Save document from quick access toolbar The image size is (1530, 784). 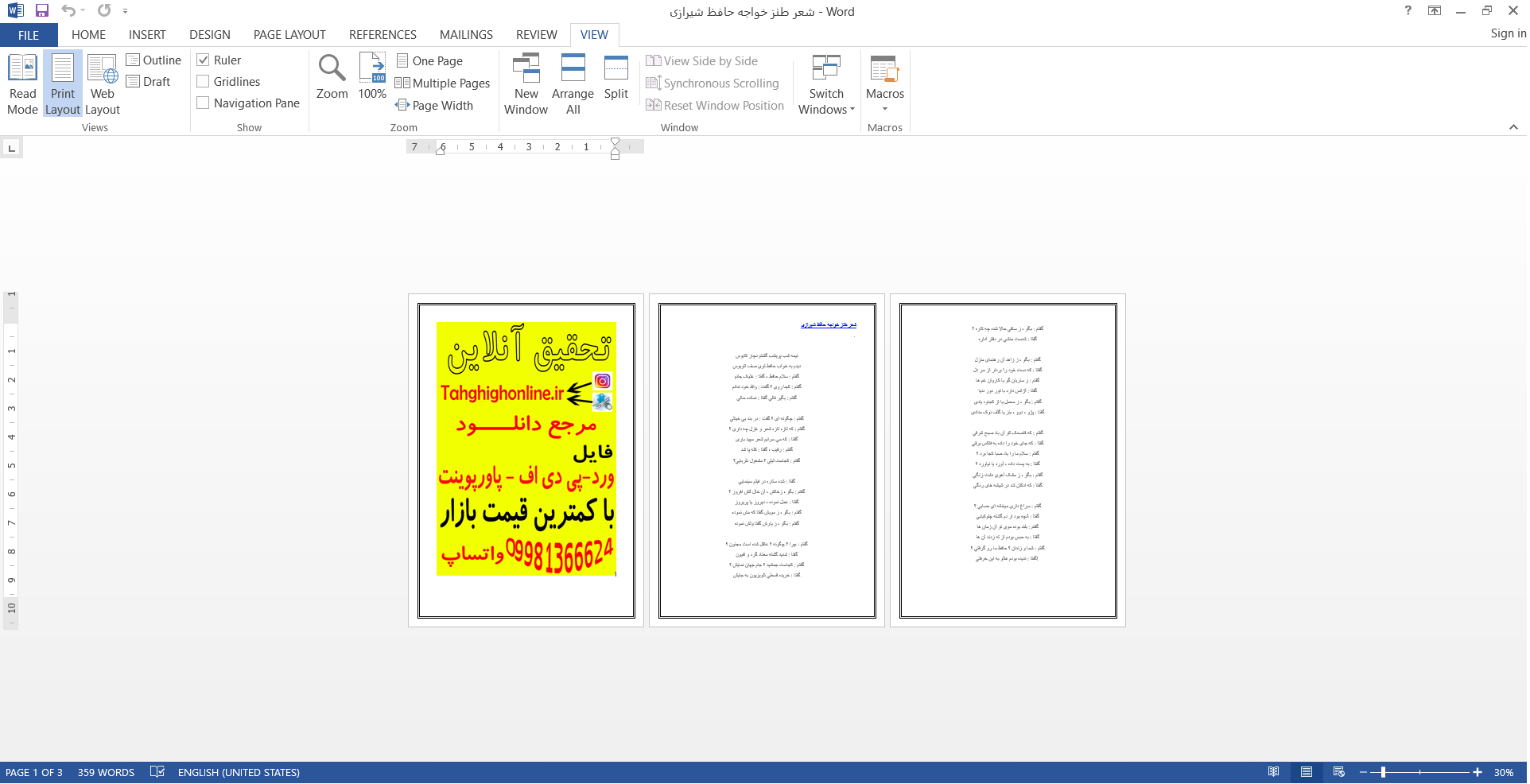[42, 11]
